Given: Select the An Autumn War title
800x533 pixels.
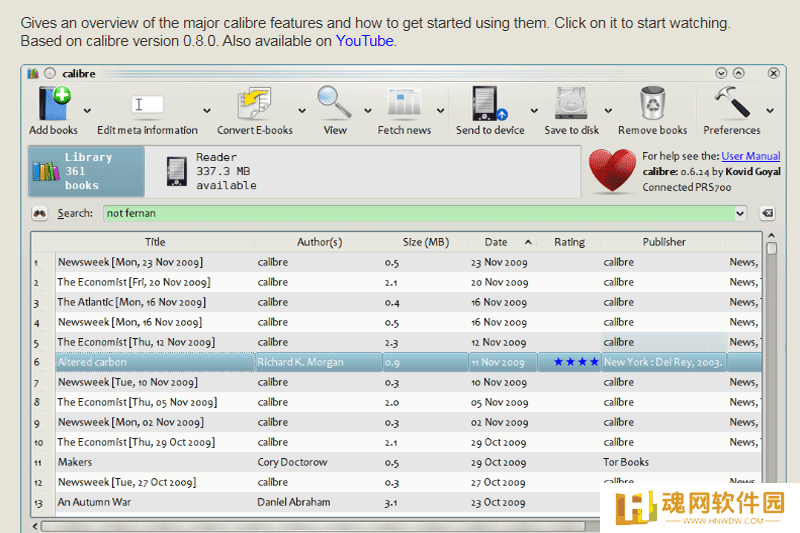Looking at the screenshot, I should click(x=94, y=502).
